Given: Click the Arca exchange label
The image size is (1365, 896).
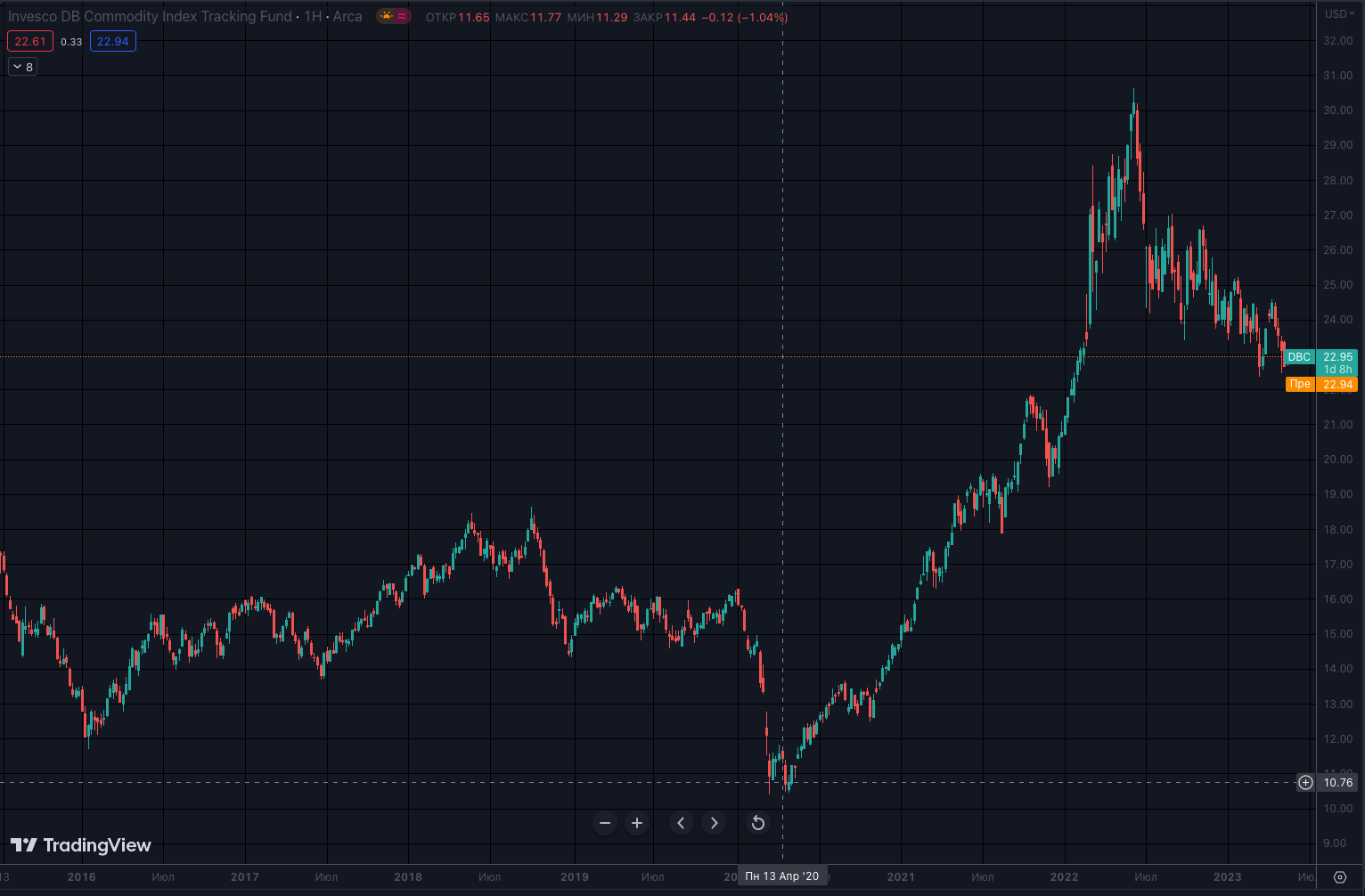Looking at the screenshot, I should click(347, 16).
